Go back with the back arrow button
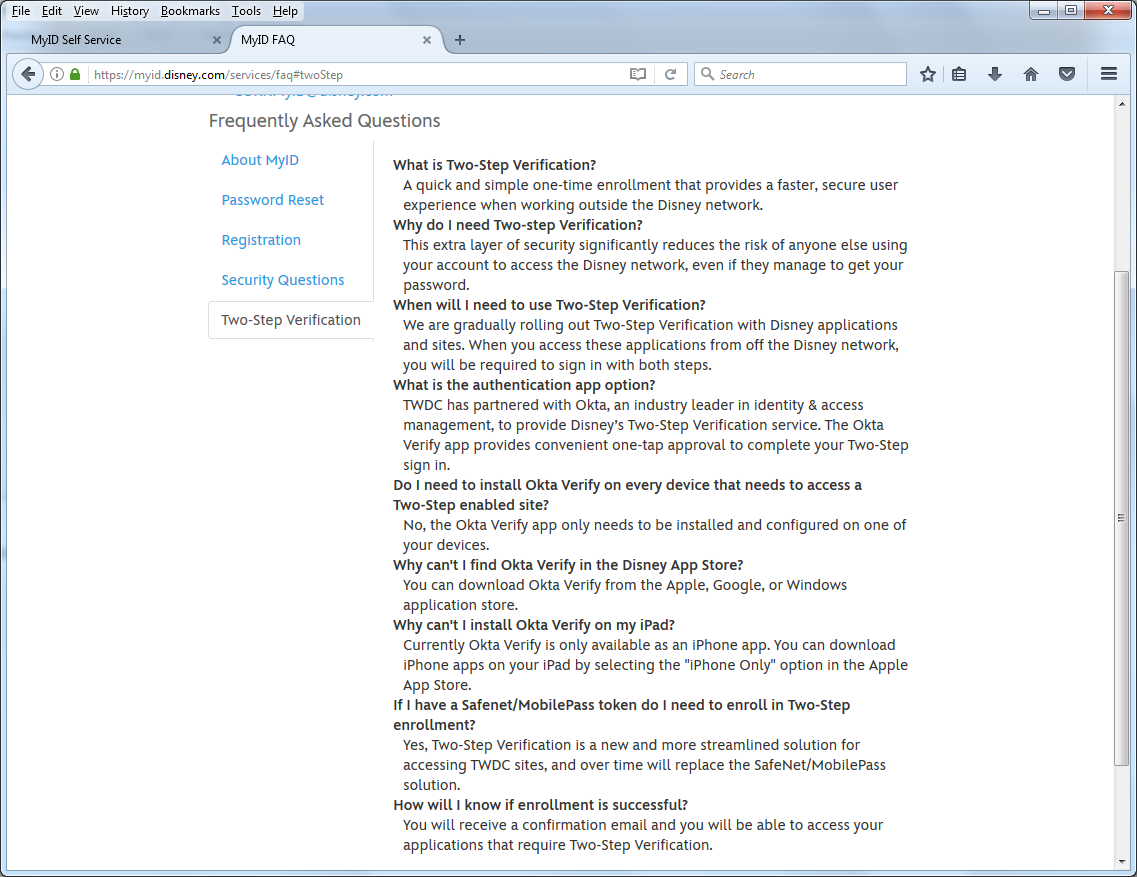 pos(28,74)
